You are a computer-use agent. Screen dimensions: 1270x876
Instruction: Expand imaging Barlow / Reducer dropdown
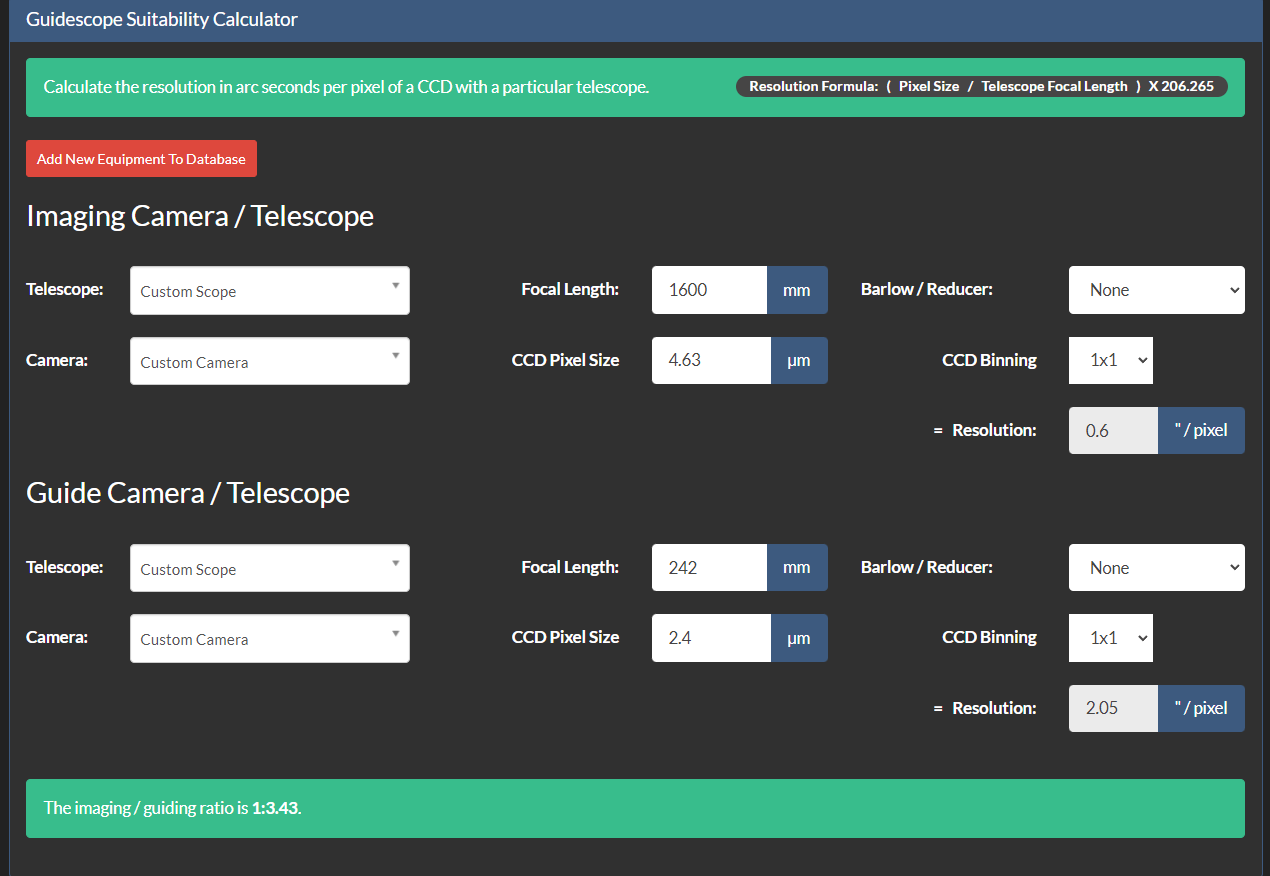point(1156,290)
